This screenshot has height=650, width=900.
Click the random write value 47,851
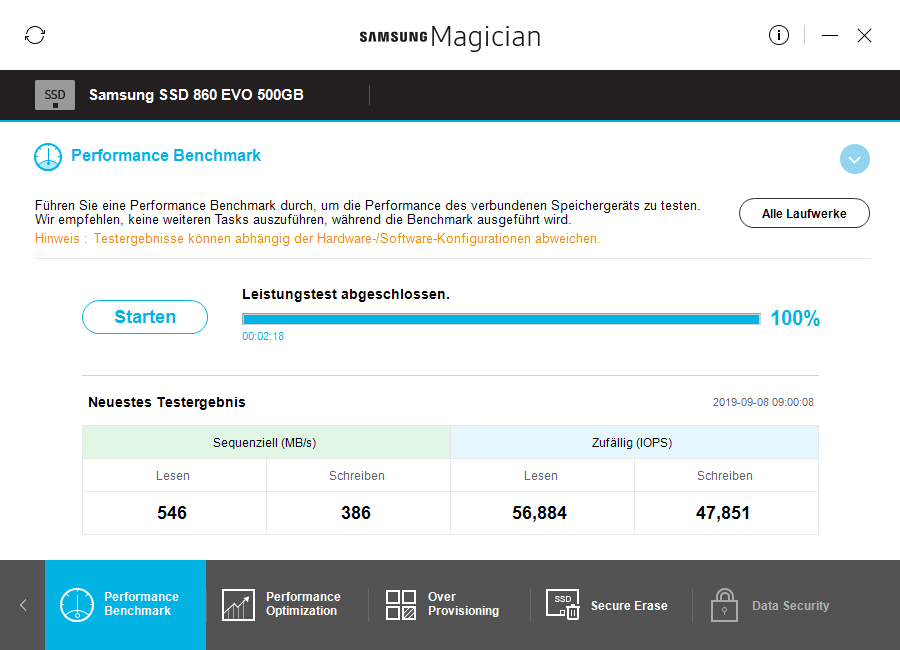click(x=723, y=513)
